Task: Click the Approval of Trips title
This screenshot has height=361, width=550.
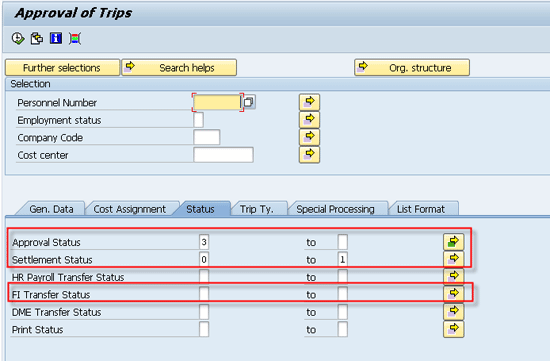Action: pos(73,13)
